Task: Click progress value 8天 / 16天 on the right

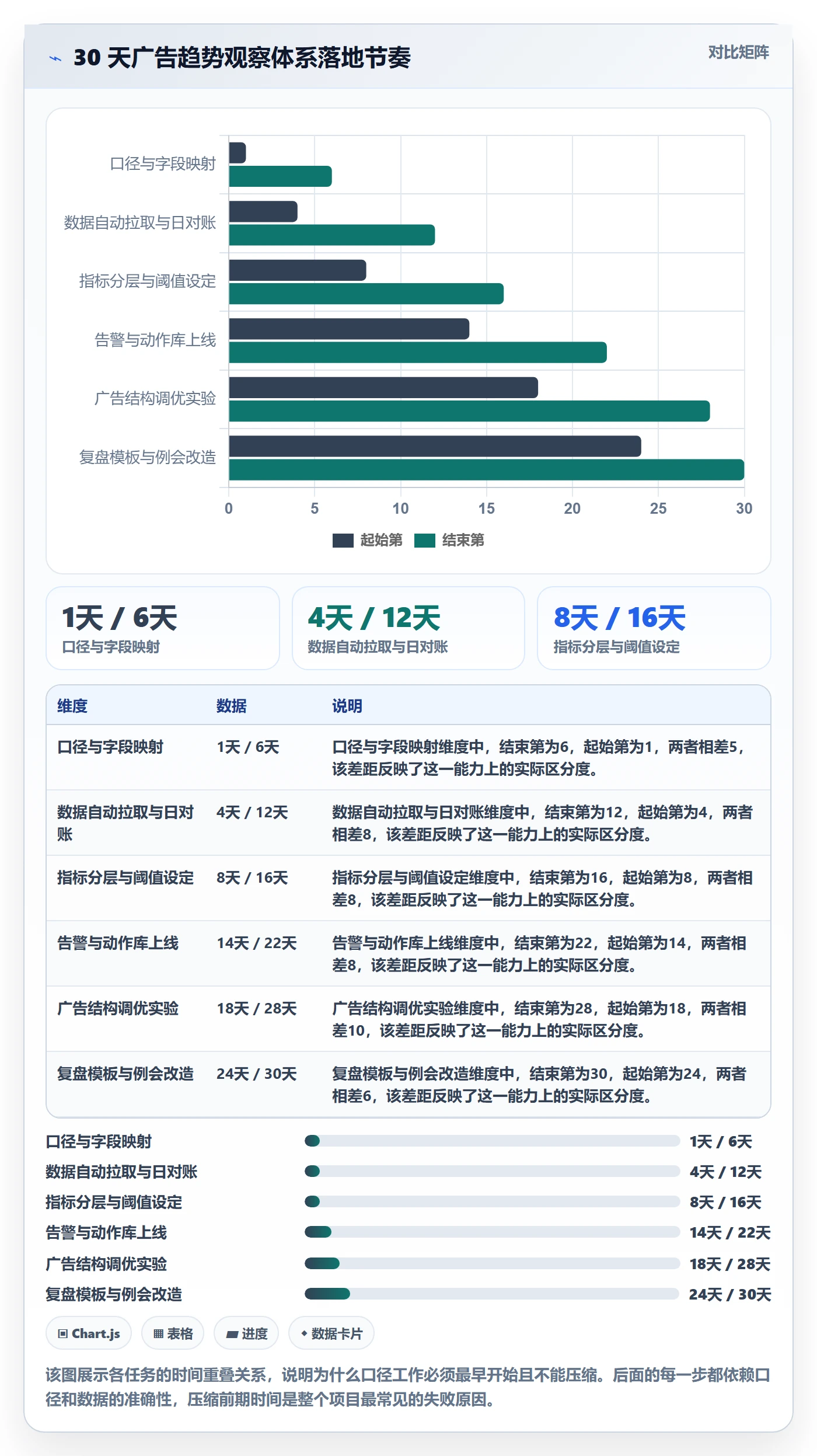Action: coord(725,1202)
